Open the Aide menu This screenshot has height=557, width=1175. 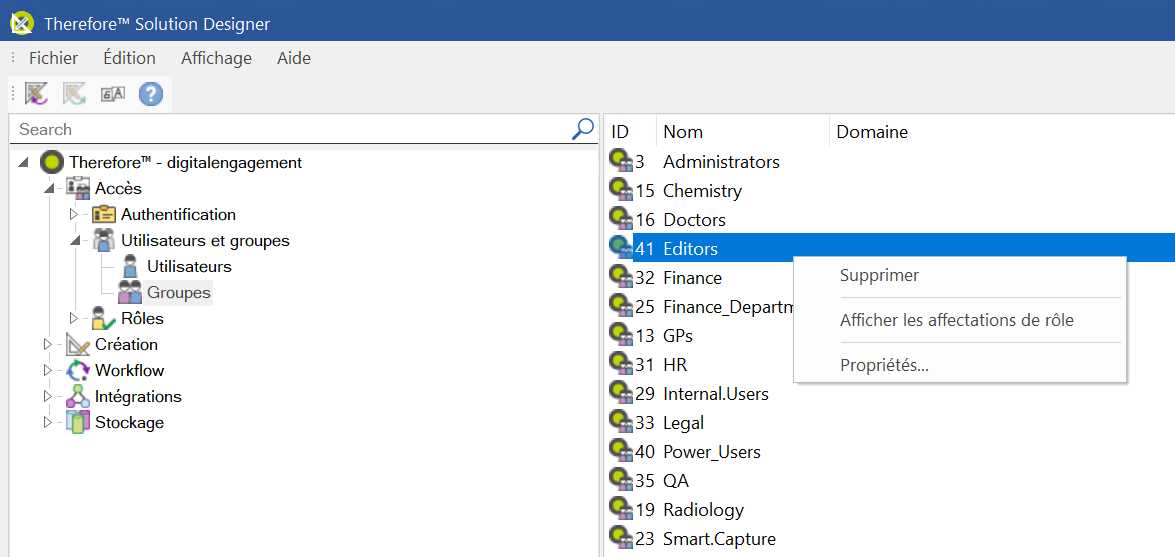[294, 58]
